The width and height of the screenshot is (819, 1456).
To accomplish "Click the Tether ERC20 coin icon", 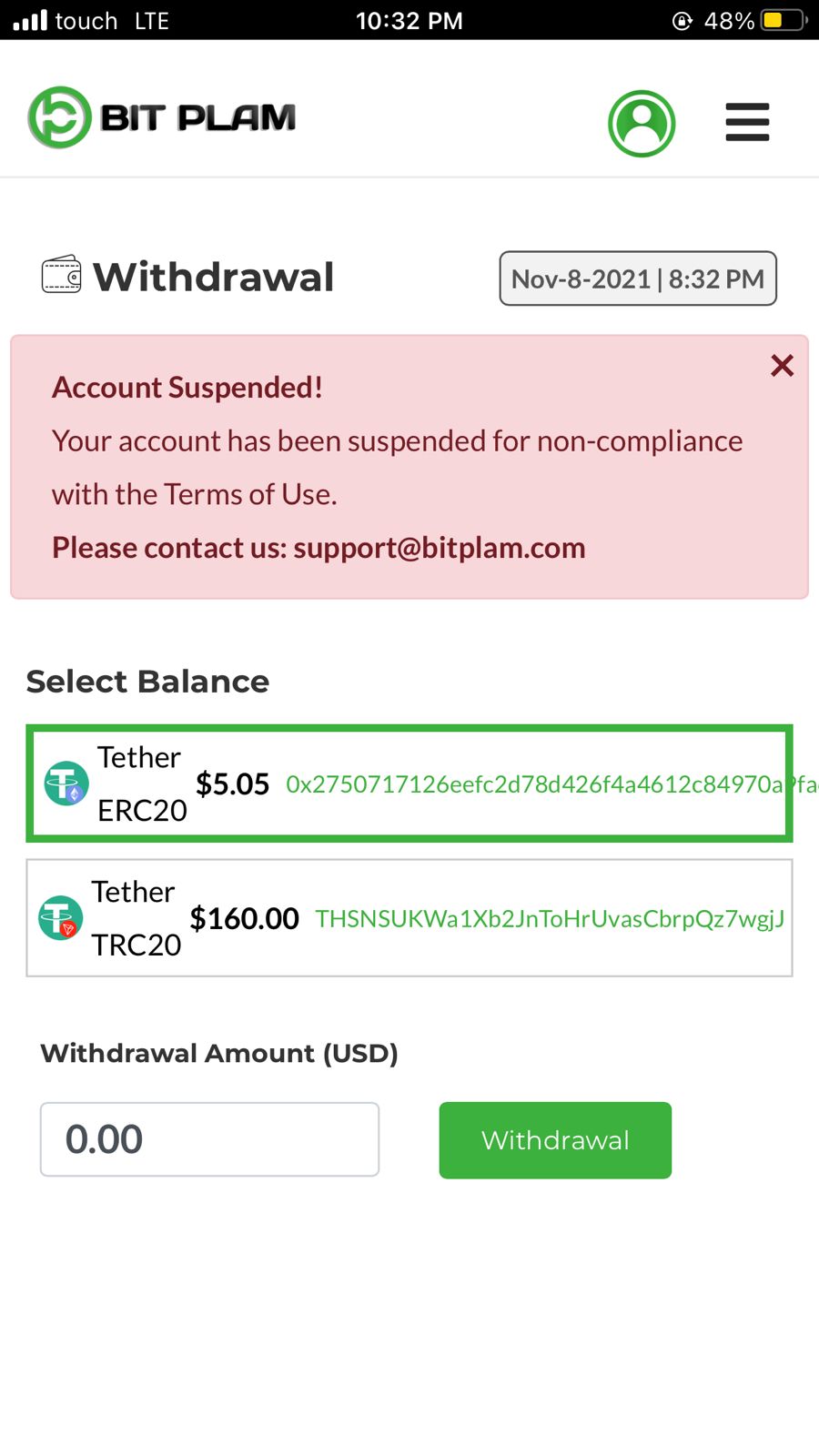I will tap(67, 784).
